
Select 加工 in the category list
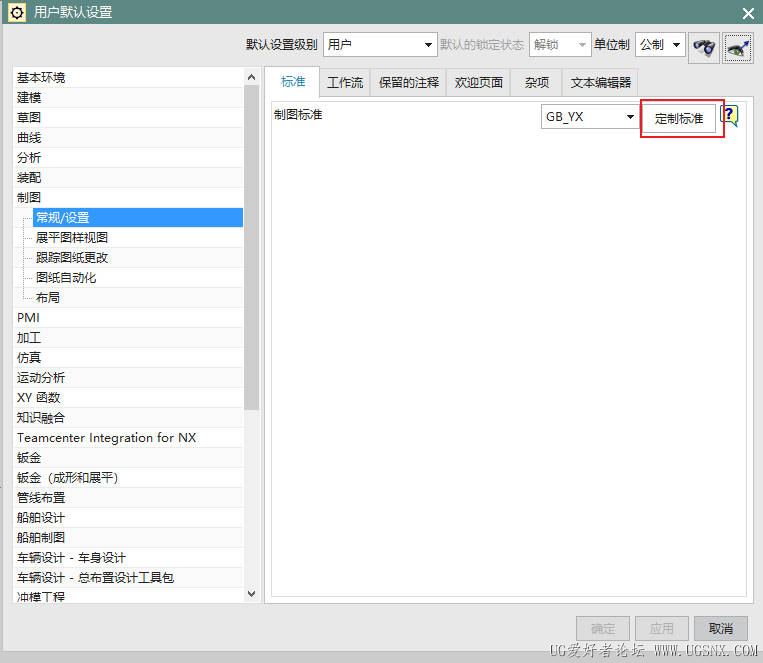[128, 337]
